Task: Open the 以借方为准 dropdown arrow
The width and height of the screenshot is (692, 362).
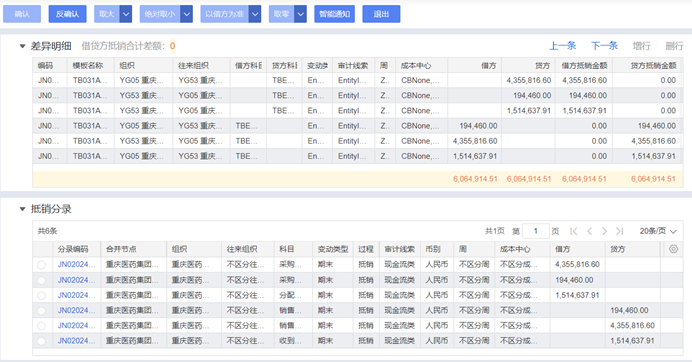Action: pos(255,14)
